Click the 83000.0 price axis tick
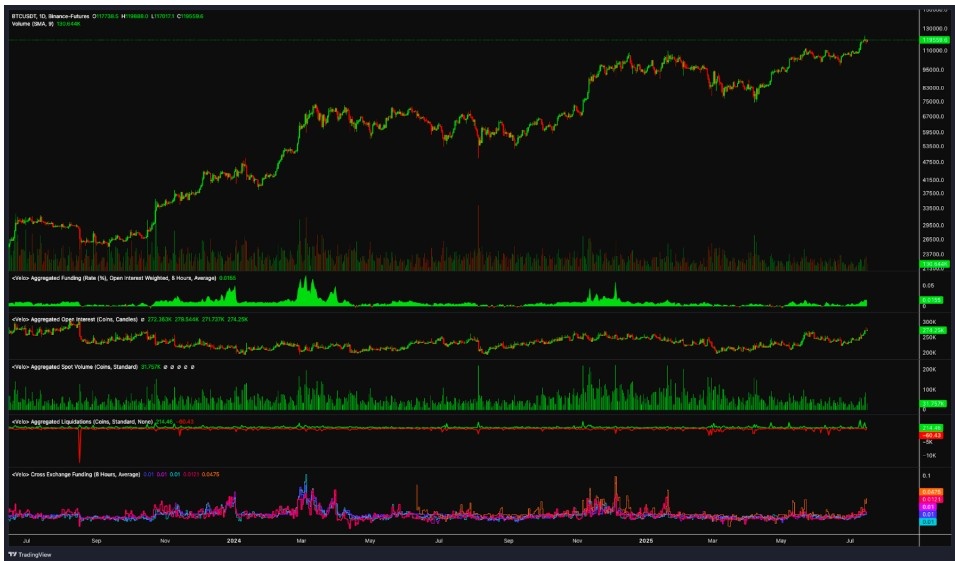The image size is (955, 561). [x=933, y=88]
